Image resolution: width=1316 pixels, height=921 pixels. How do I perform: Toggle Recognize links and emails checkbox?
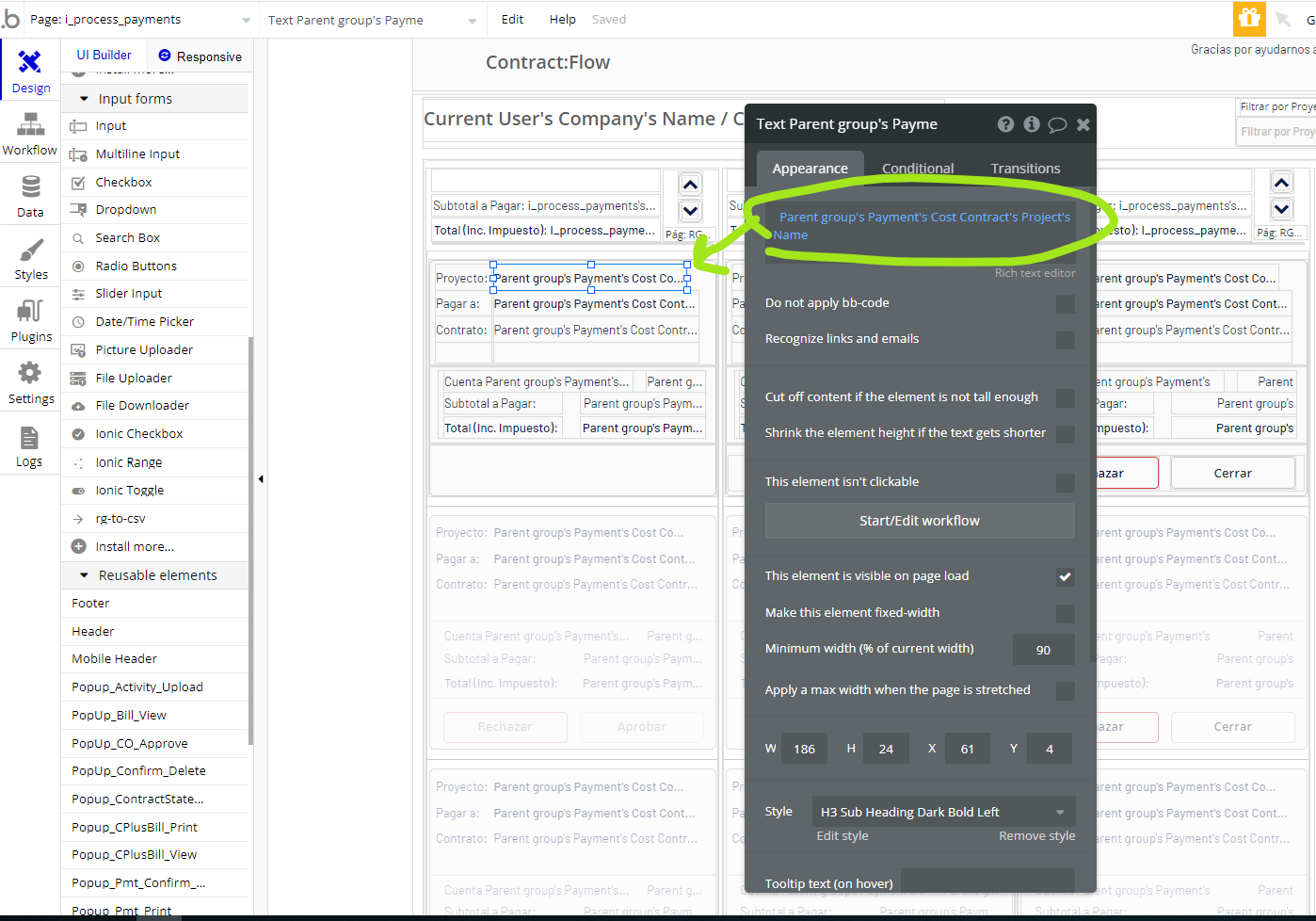click(1065, 340)
